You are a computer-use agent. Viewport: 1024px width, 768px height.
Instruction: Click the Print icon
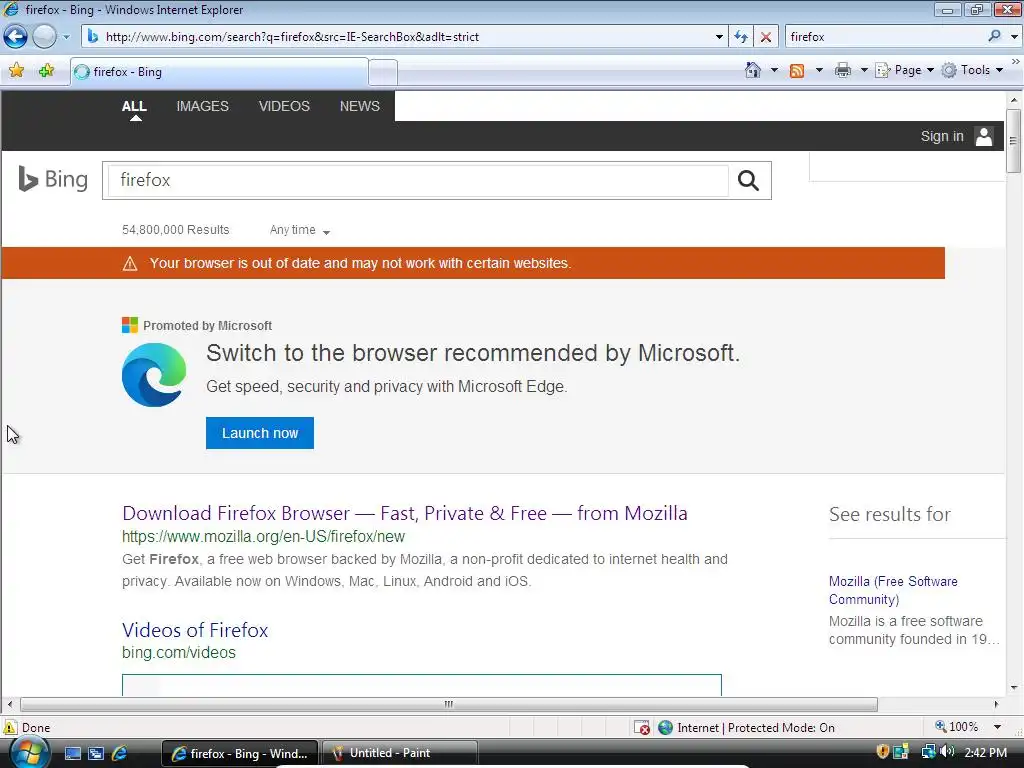click(x=843, y=70)
